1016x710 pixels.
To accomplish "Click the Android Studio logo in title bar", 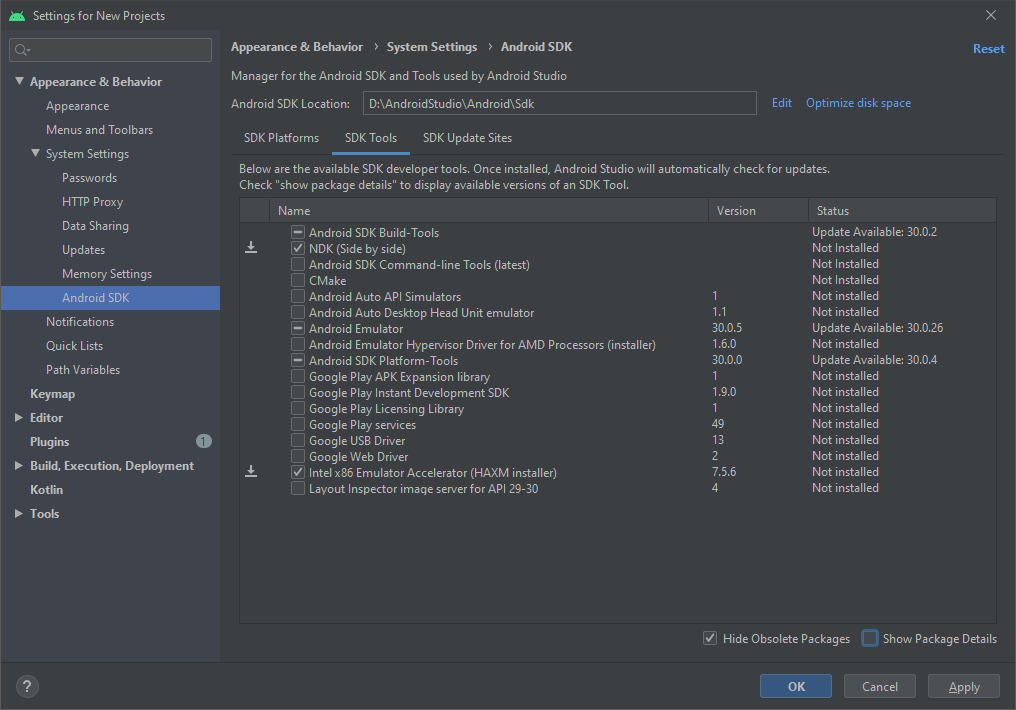I will pyautogui.click(x=17, y=16).
